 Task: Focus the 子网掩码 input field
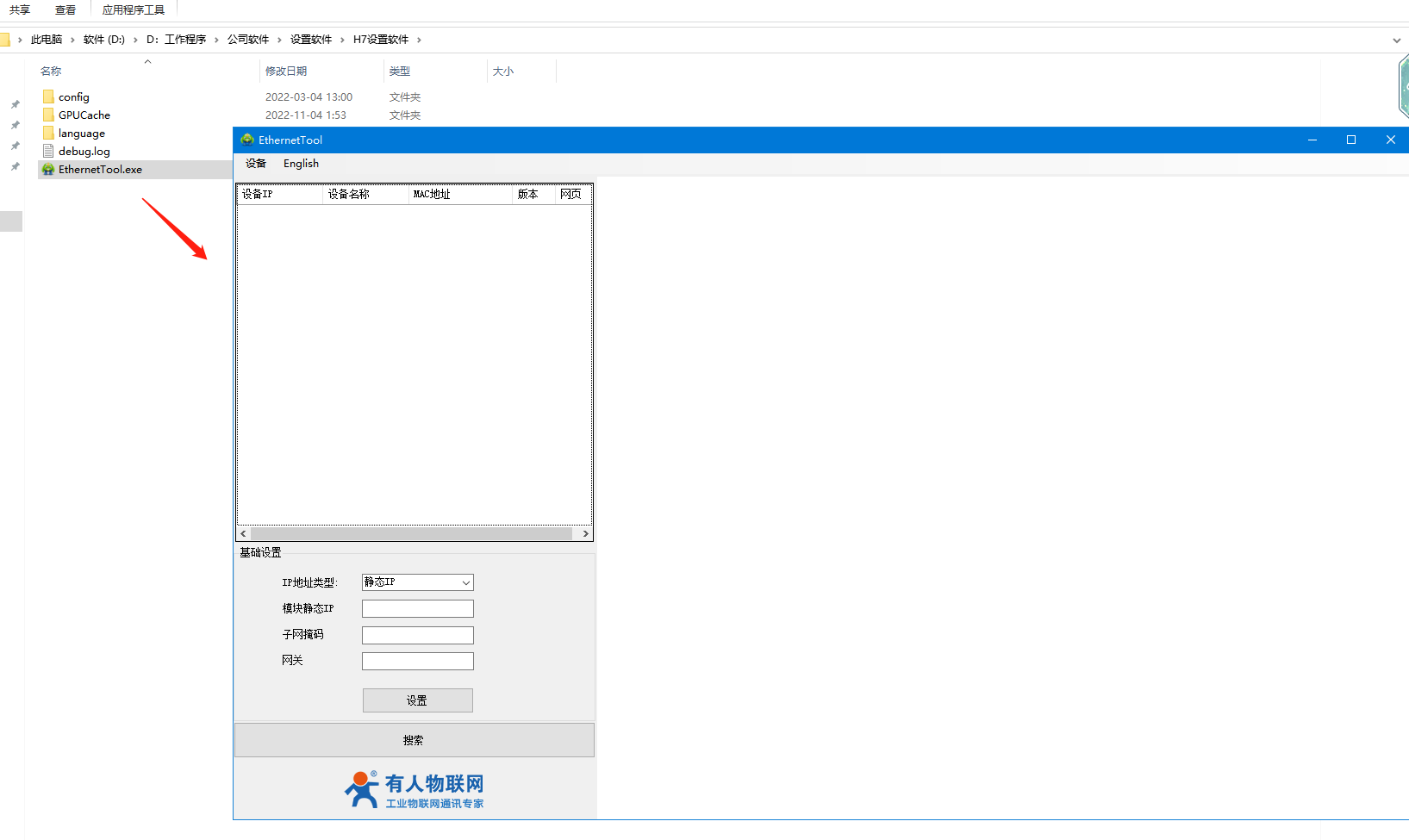point(417,635)
